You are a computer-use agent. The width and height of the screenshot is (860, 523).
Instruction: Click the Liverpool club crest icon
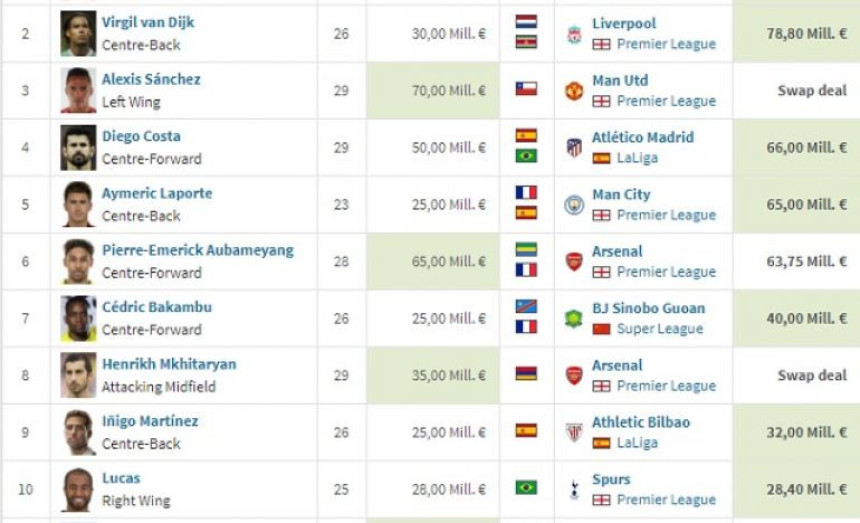(x=574, y=34)
